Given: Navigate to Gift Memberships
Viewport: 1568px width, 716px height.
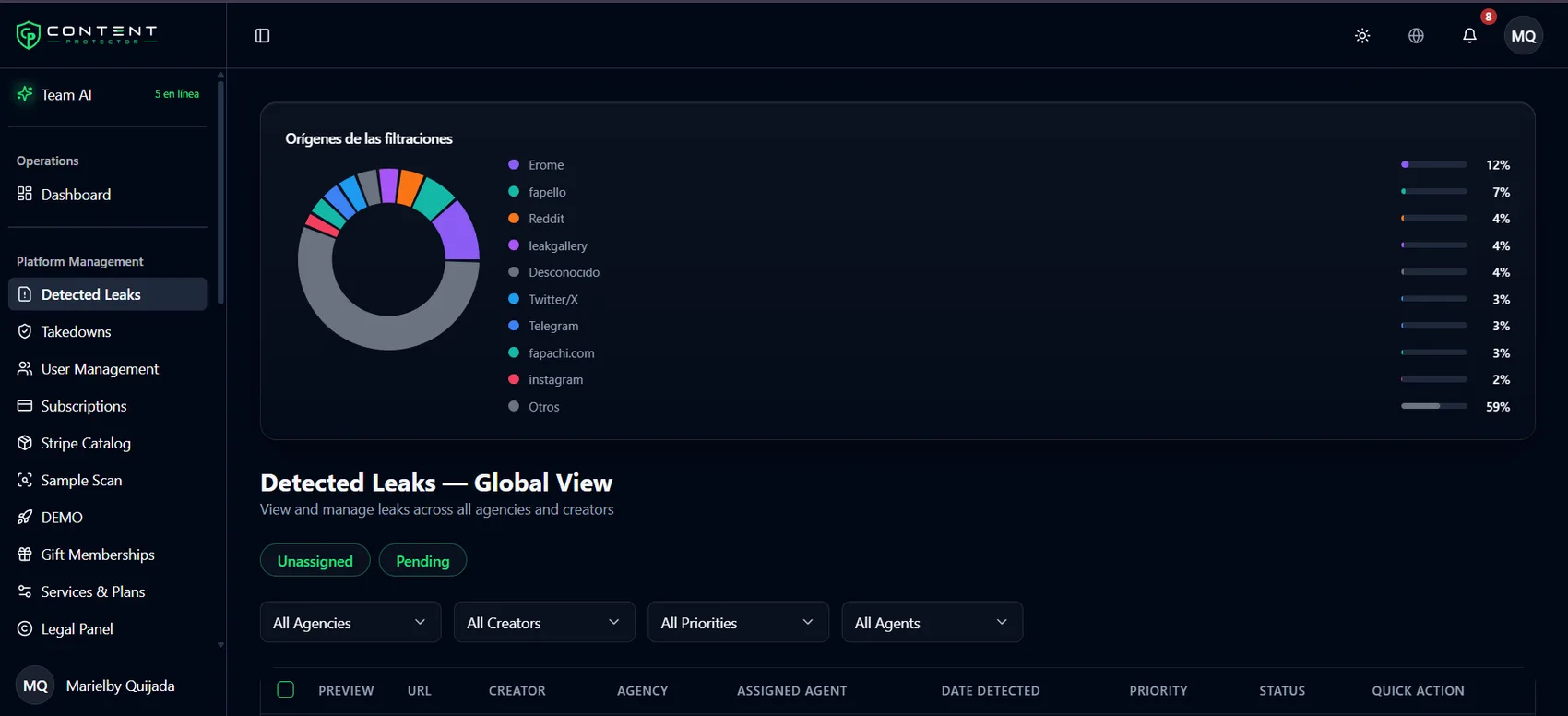Looking at the screenshot, I should click(108, 555).
